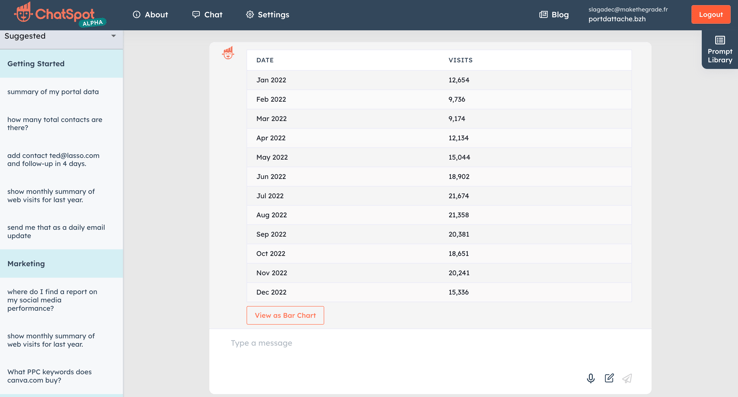Click the 'Dec 2022' date cell
The width and height of the screenshot is (738, 397).
[271, 292]
